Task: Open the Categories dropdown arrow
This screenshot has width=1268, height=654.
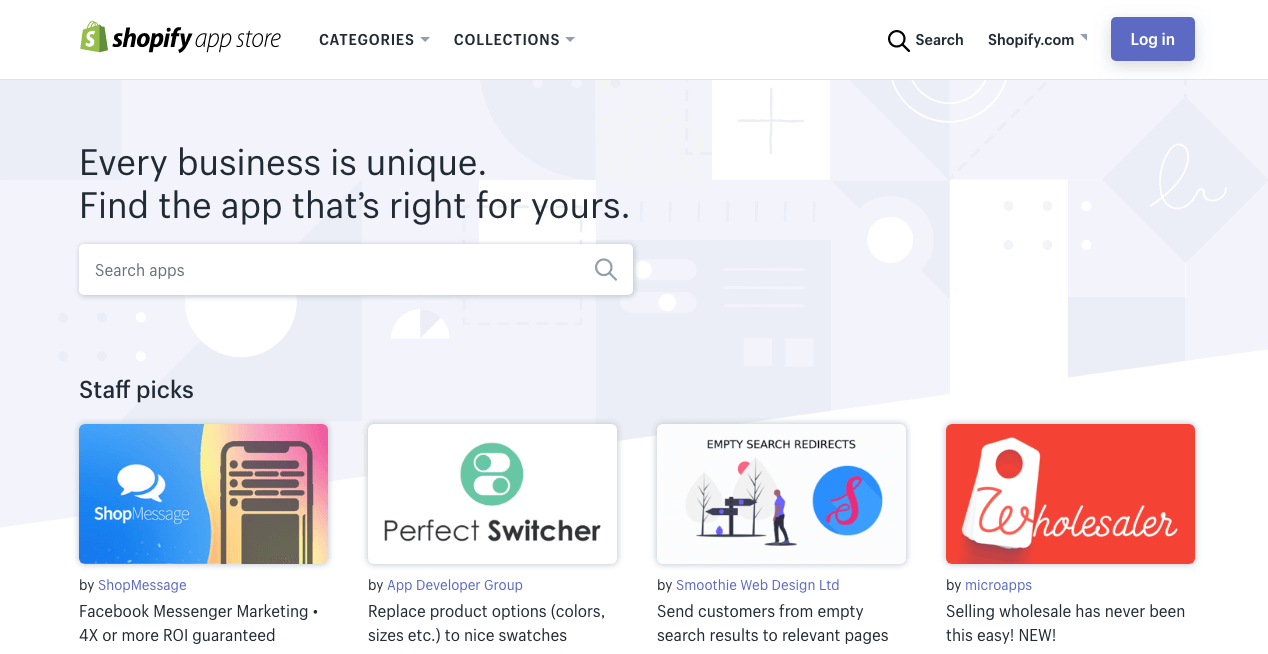Action: (x=425, y=40)
